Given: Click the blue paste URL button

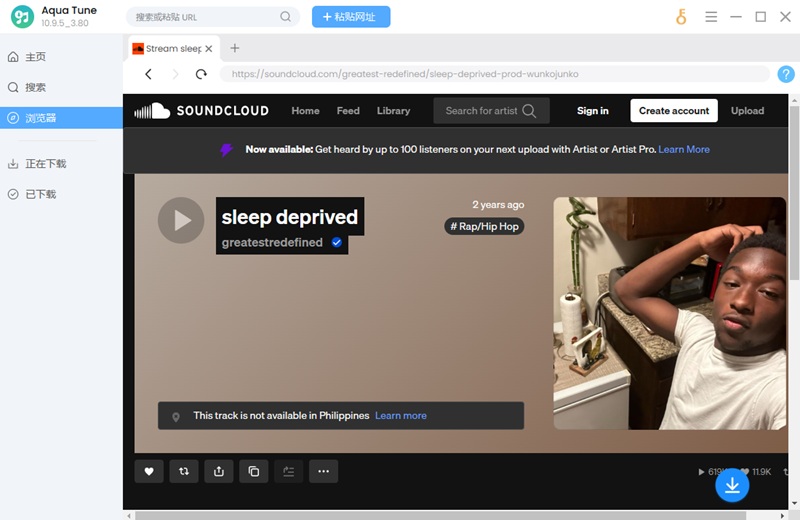Looking at the screenshot, I should point(351,17).
